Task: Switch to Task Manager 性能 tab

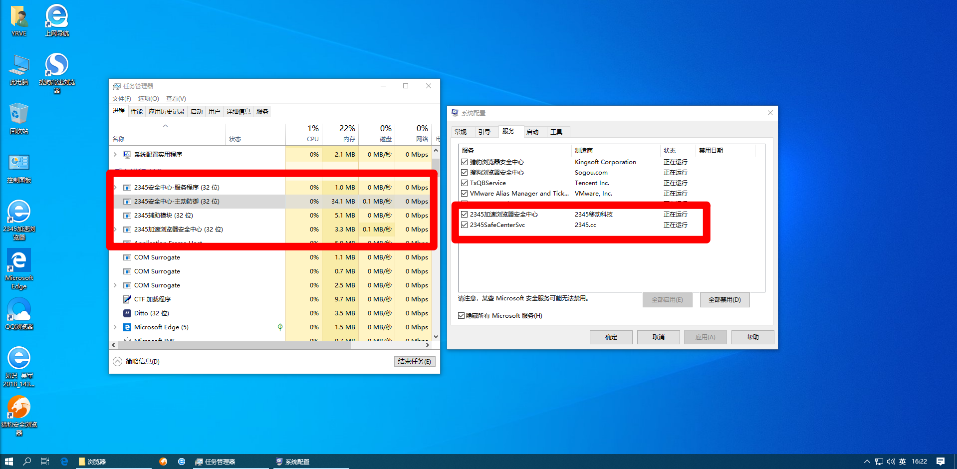Action: coord(137,112)
